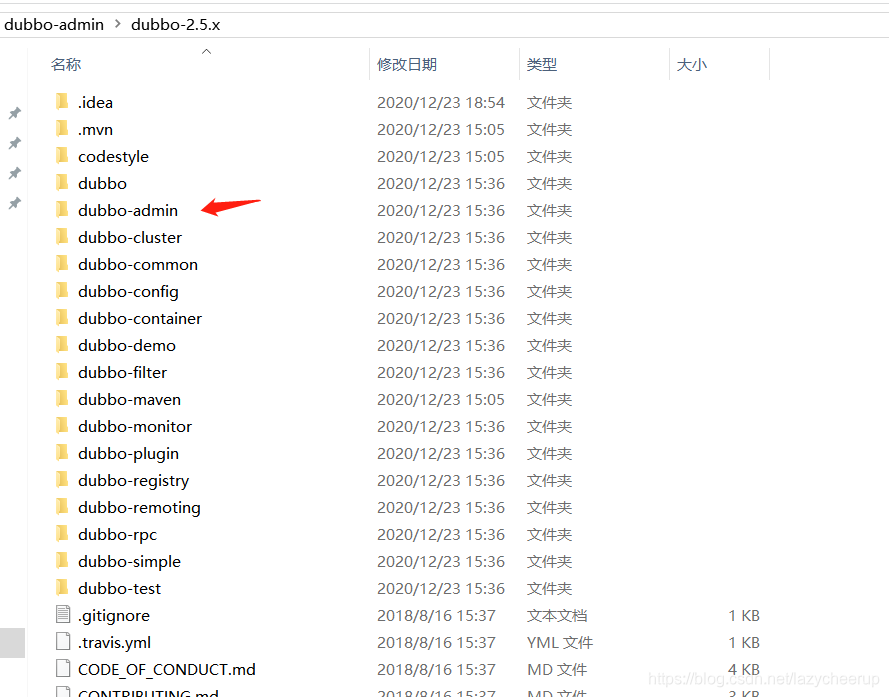Select the .travis.yml file name
Image resolution: width=889 pixels, height=697 pixels.
[115, 643]
